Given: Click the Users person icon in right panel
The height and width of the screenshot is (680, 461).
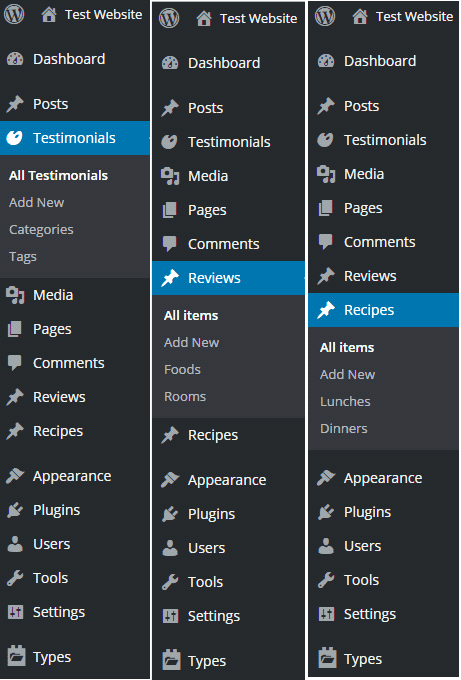Looking at the screenshot, I should click(326, 546).
